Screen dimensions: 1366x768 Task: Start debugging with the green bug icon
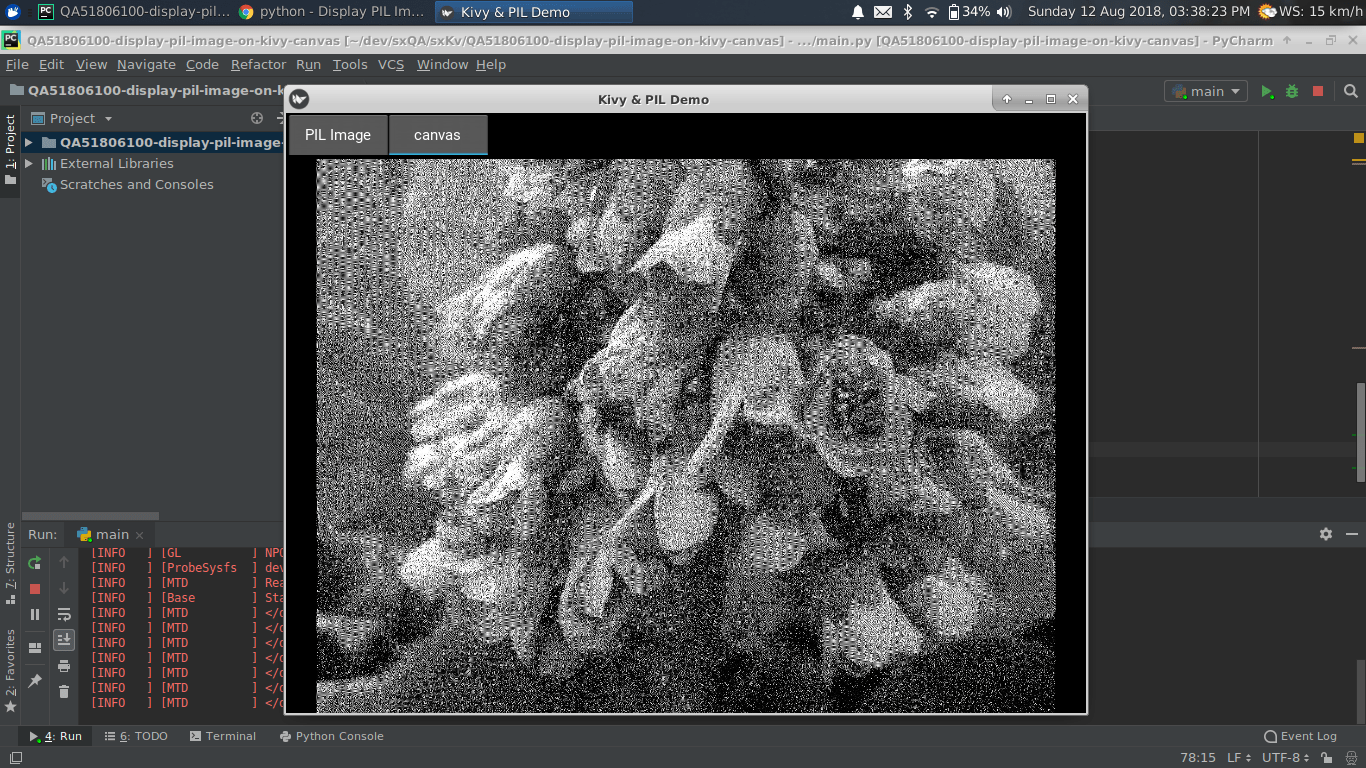tap(1292, 91)
